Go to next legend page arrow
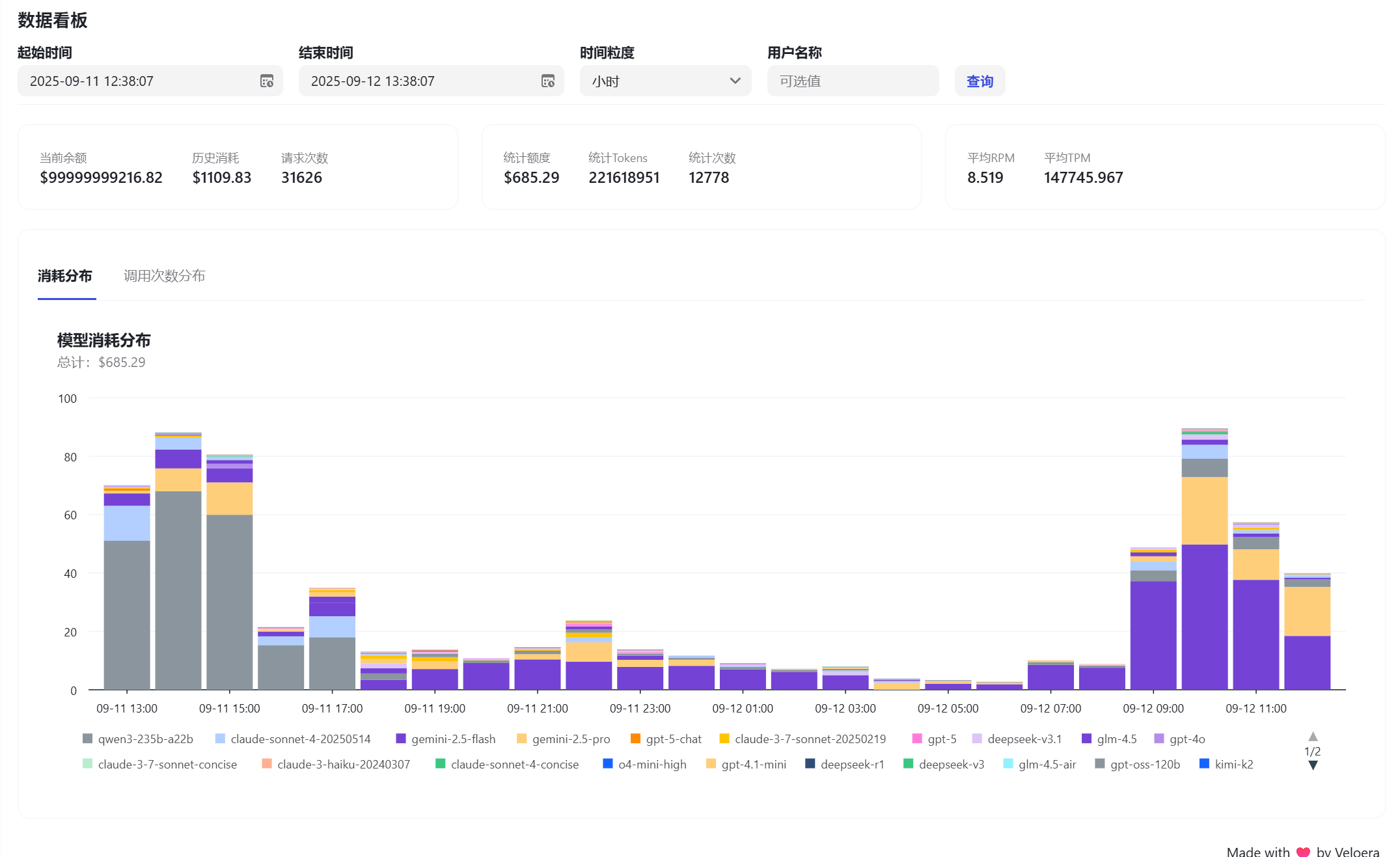Screen dimensions: 1400x857 click(1313, 765)
